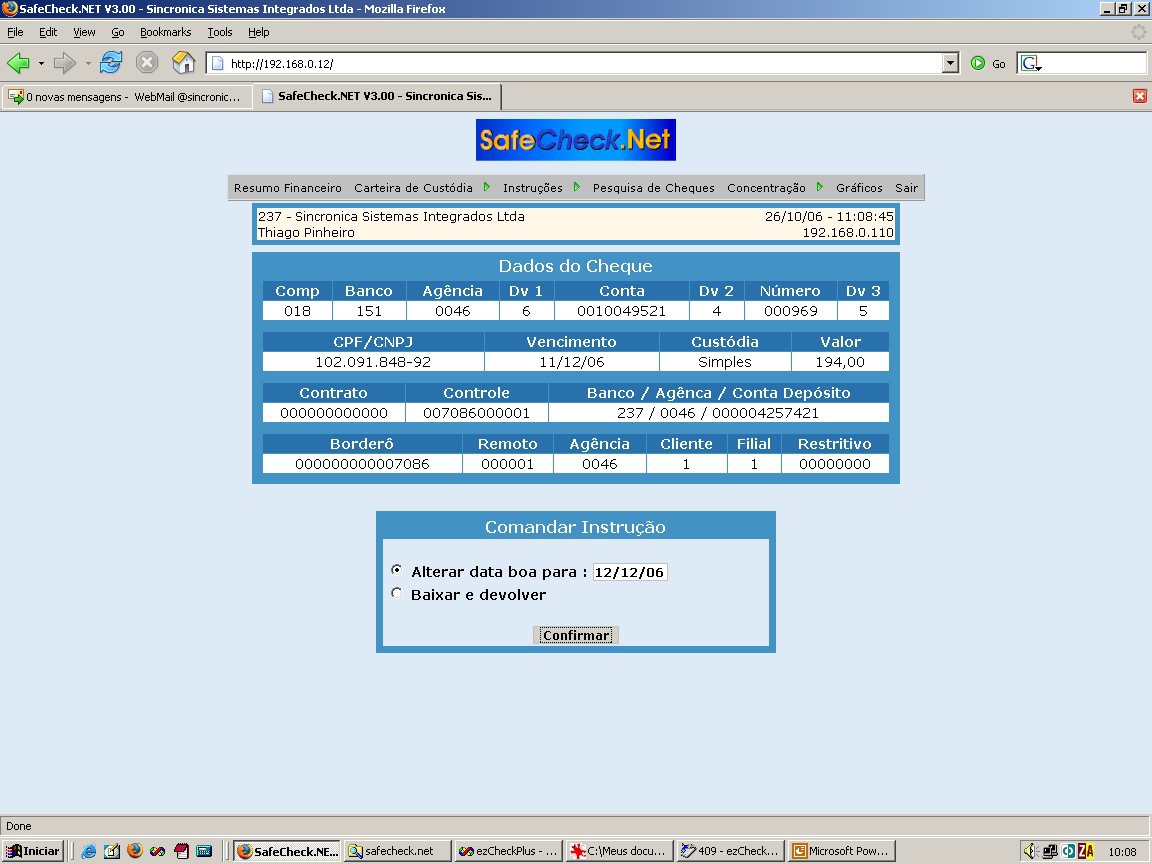
Task: Select the Alterar data boa para radio
Action: point(397,570)
